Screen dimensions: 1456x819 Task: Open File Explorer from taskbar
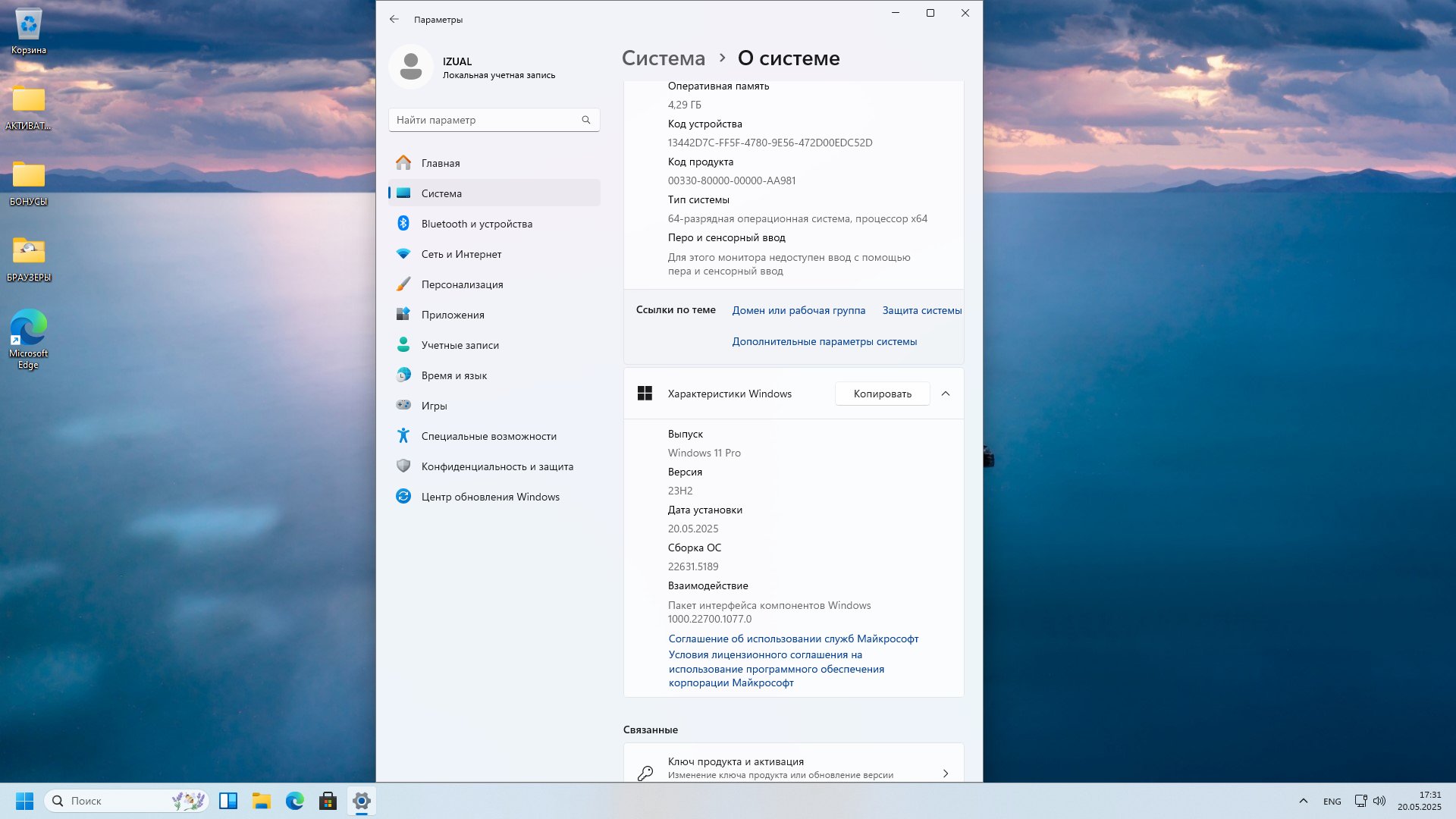tap(262, 801)
